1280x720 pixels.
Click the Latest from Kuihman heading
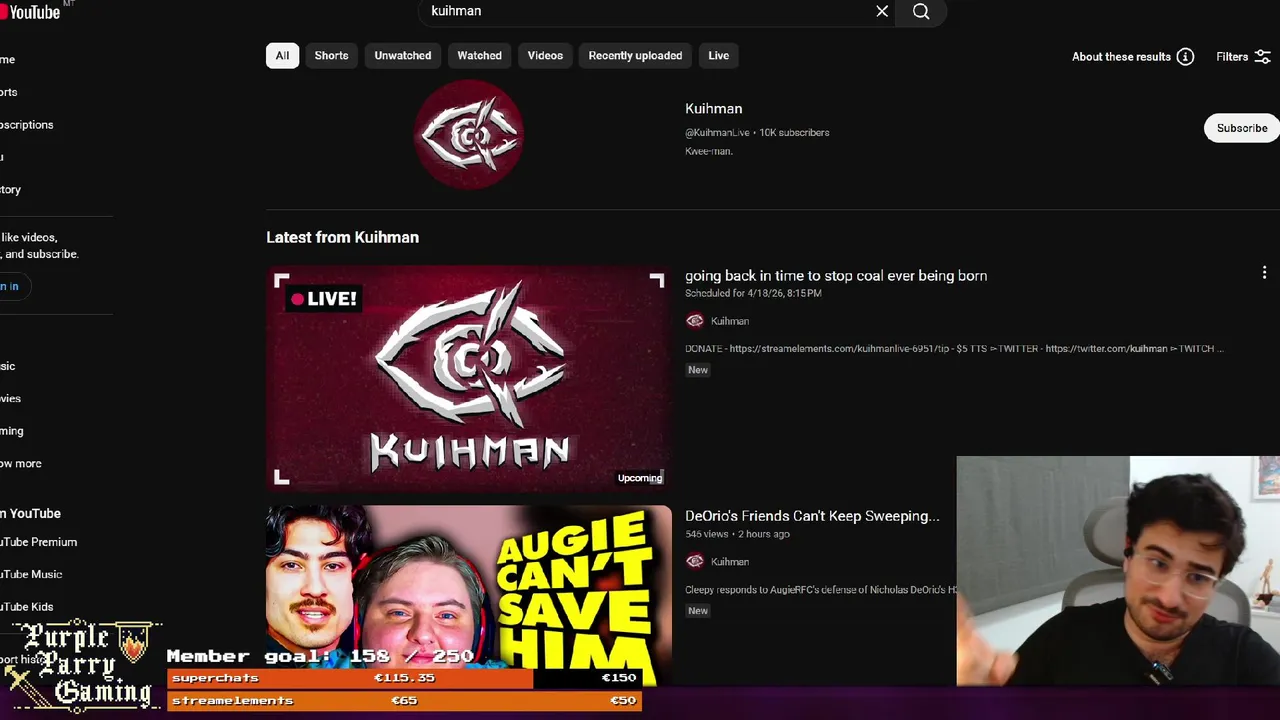(342, 238)
